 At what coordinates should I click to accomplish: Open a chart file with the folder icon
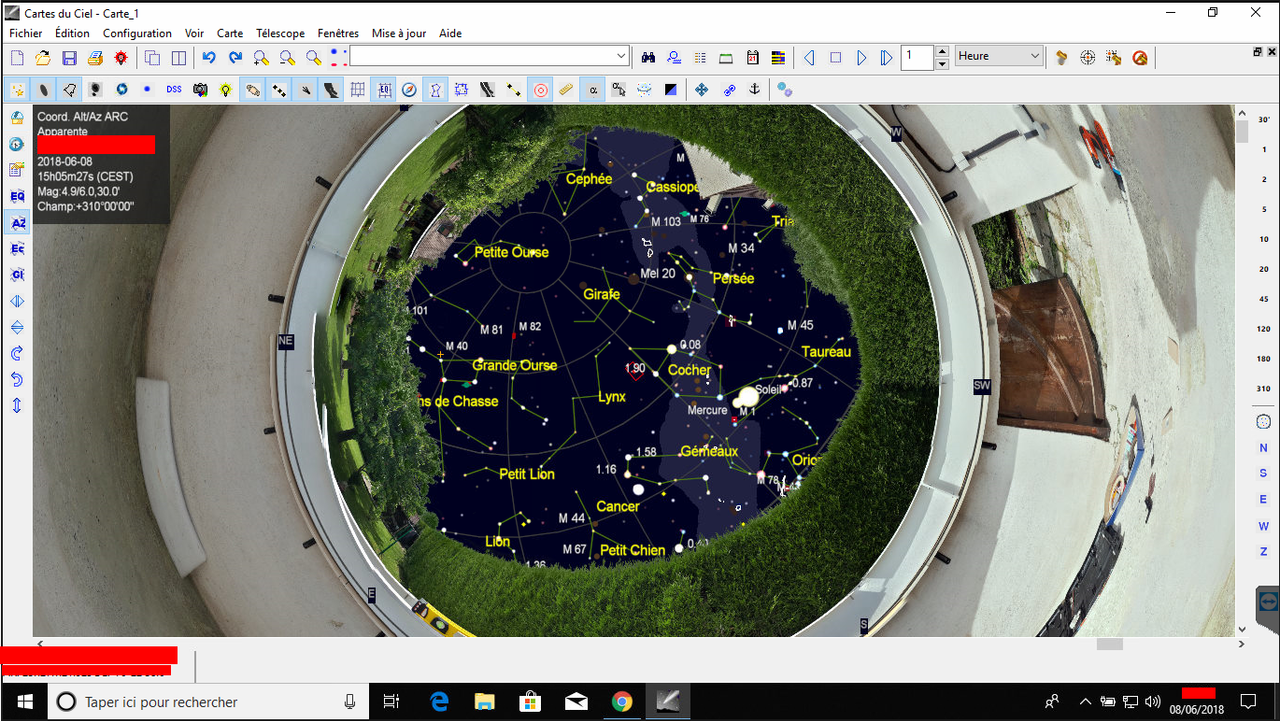[x=43, y=58]
